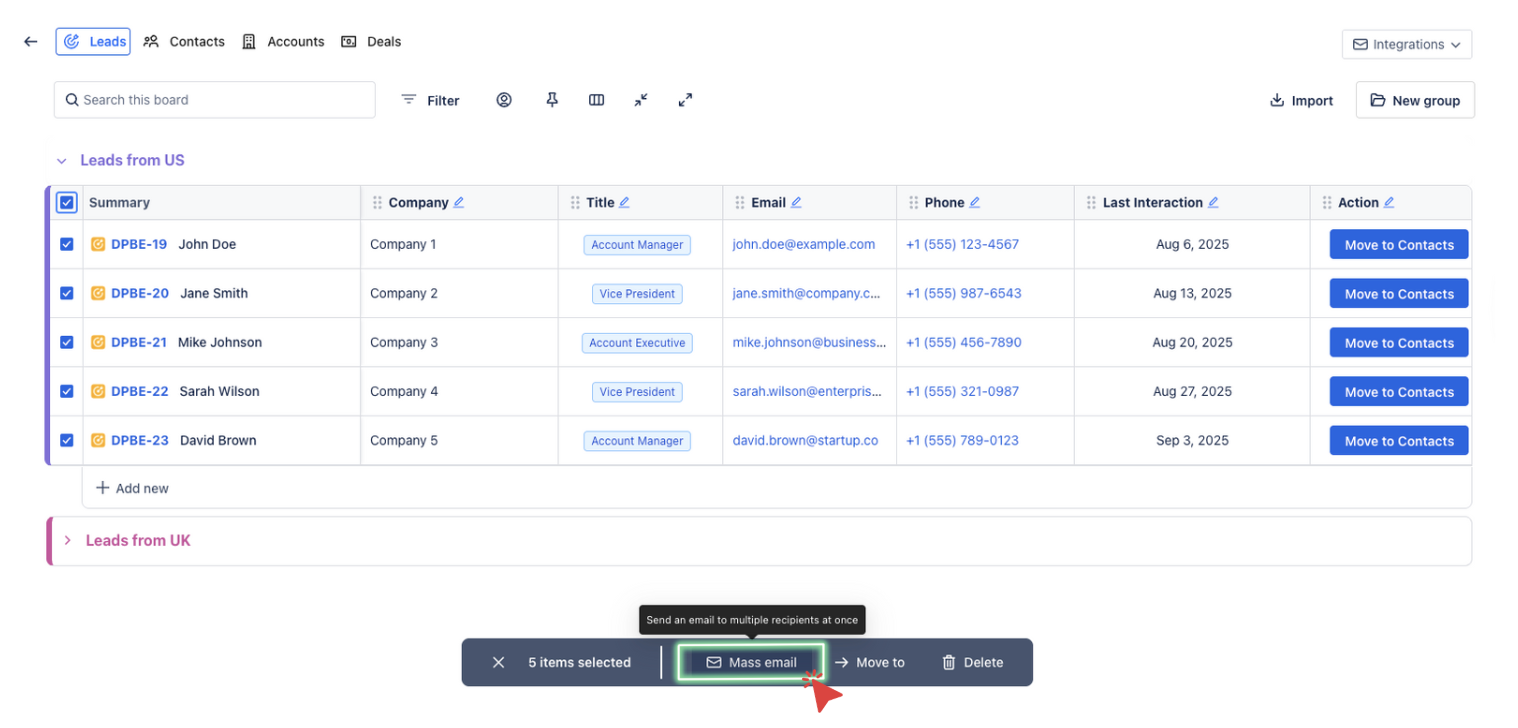Open the Integrations dropdown
Image resolution: width=1518 pixels, height=728 pixels.
(x=1406, y=45)
